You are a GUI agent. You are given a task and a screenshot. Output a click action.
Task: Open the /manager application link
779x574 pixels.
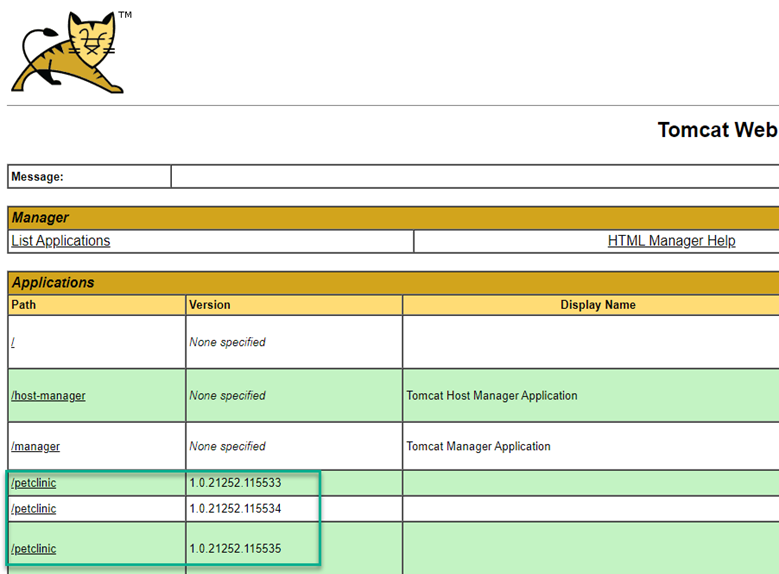click(35, 447)
